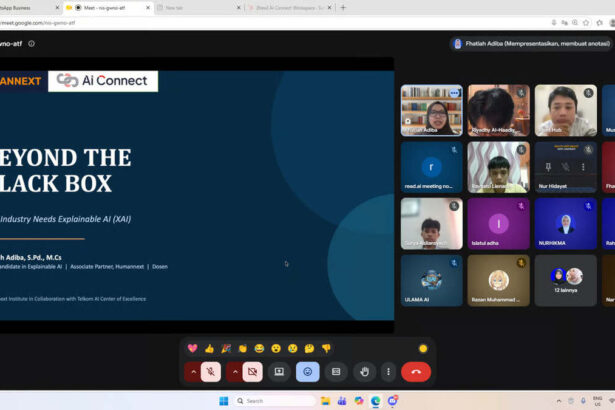Send the crying face reaction
615x410 pixels.
click(293, 348)
